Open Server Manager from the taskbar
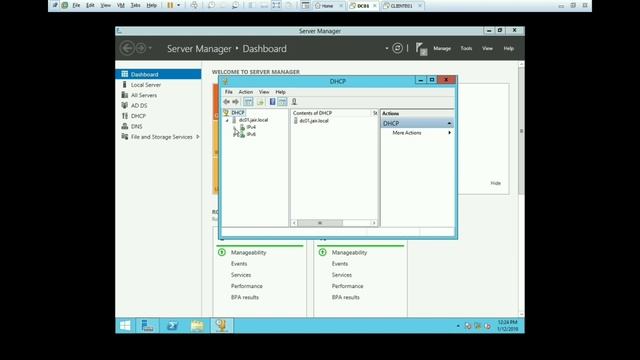The height and width of the screenshot is (360, 640). coord(147,326)
